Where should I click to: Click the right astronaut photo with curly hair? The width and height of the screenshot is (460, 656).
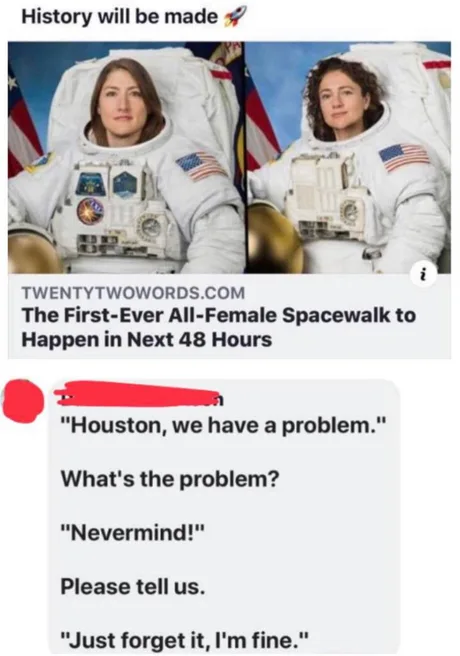click(348, 157)
